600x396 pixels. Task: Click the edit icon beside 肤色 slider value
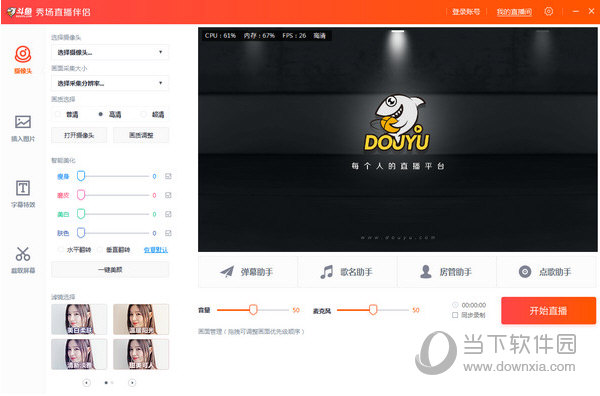click(168, 233)
